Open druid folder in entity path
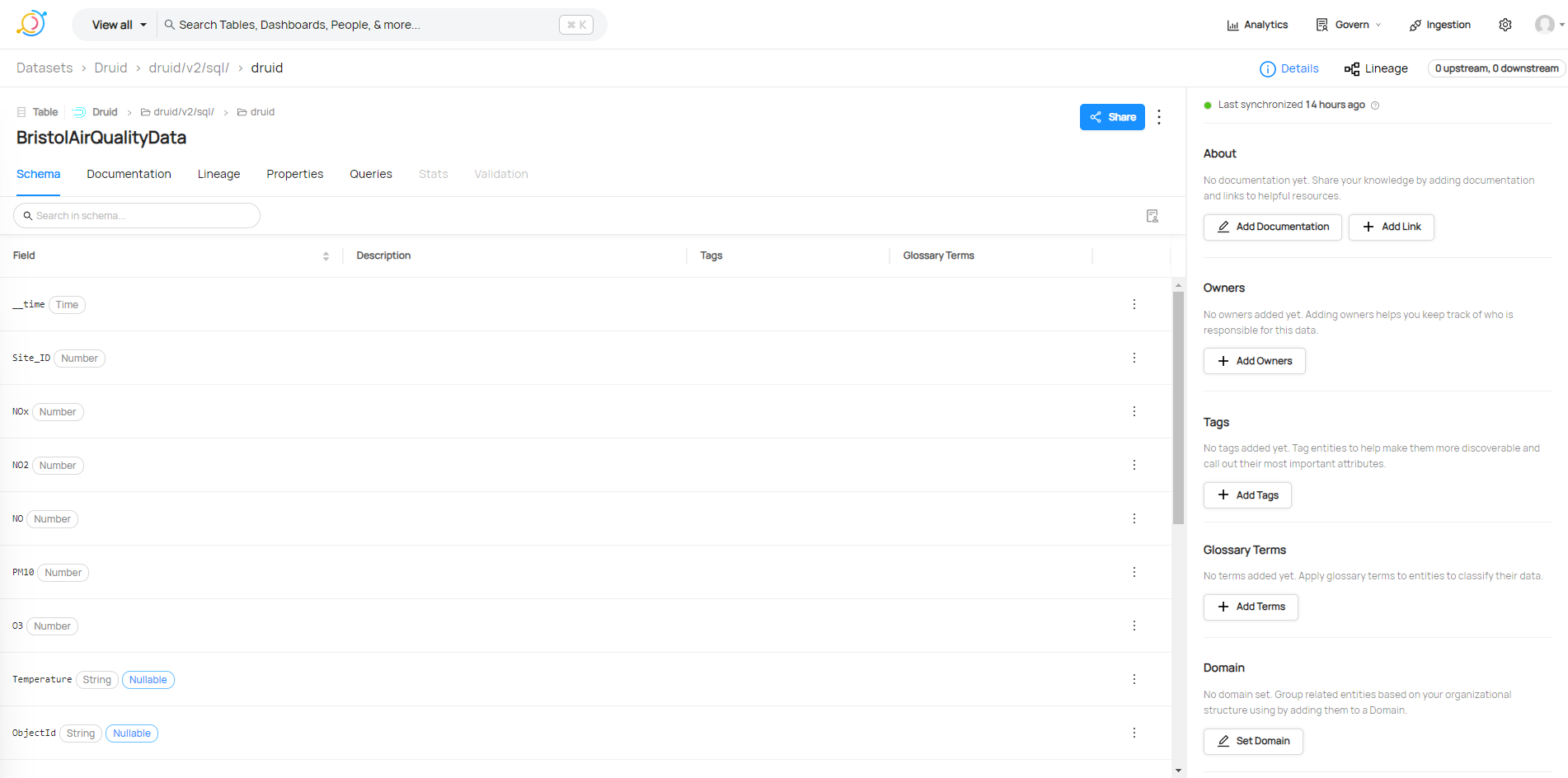This screenshot has width=1568, height=778. (x=256, y=112)
